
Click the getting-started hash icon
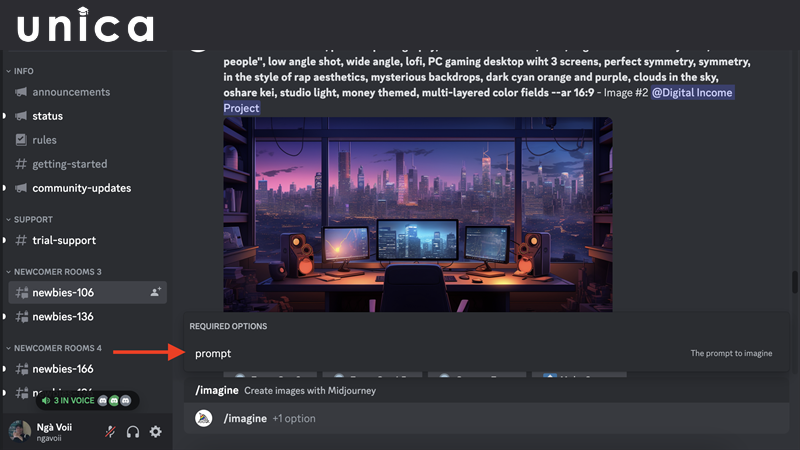coord(21,164)
